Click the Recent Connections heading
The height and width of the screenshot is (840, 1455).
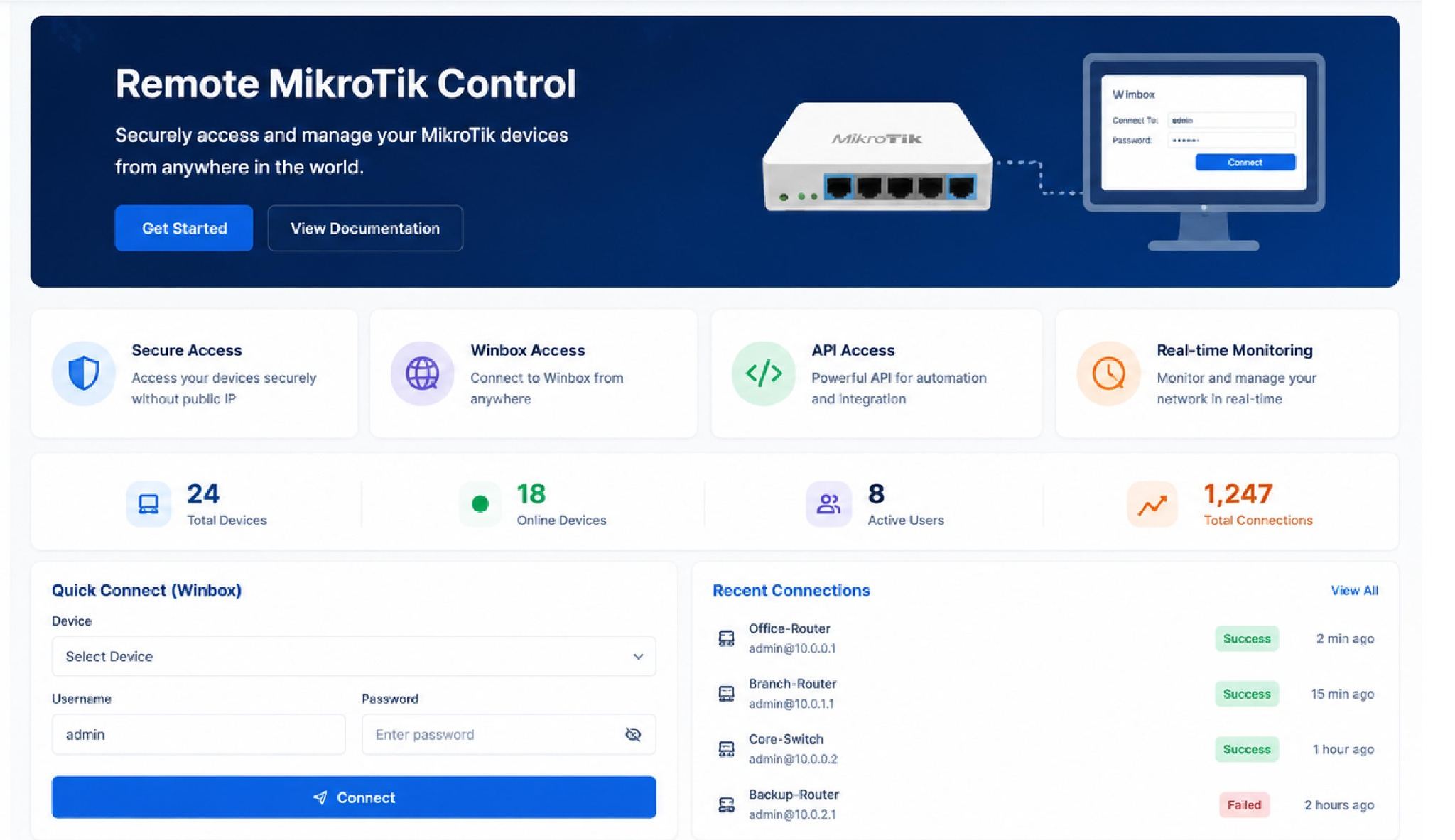click(791, 590)
